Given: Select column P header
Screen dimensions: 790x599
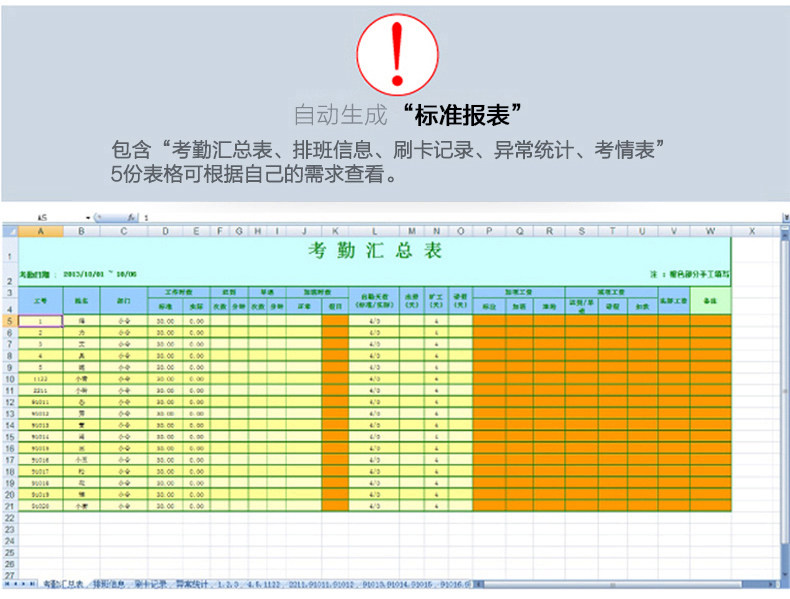Looking at the screenshot, I should pyautogui.click(x=489, y=231).
